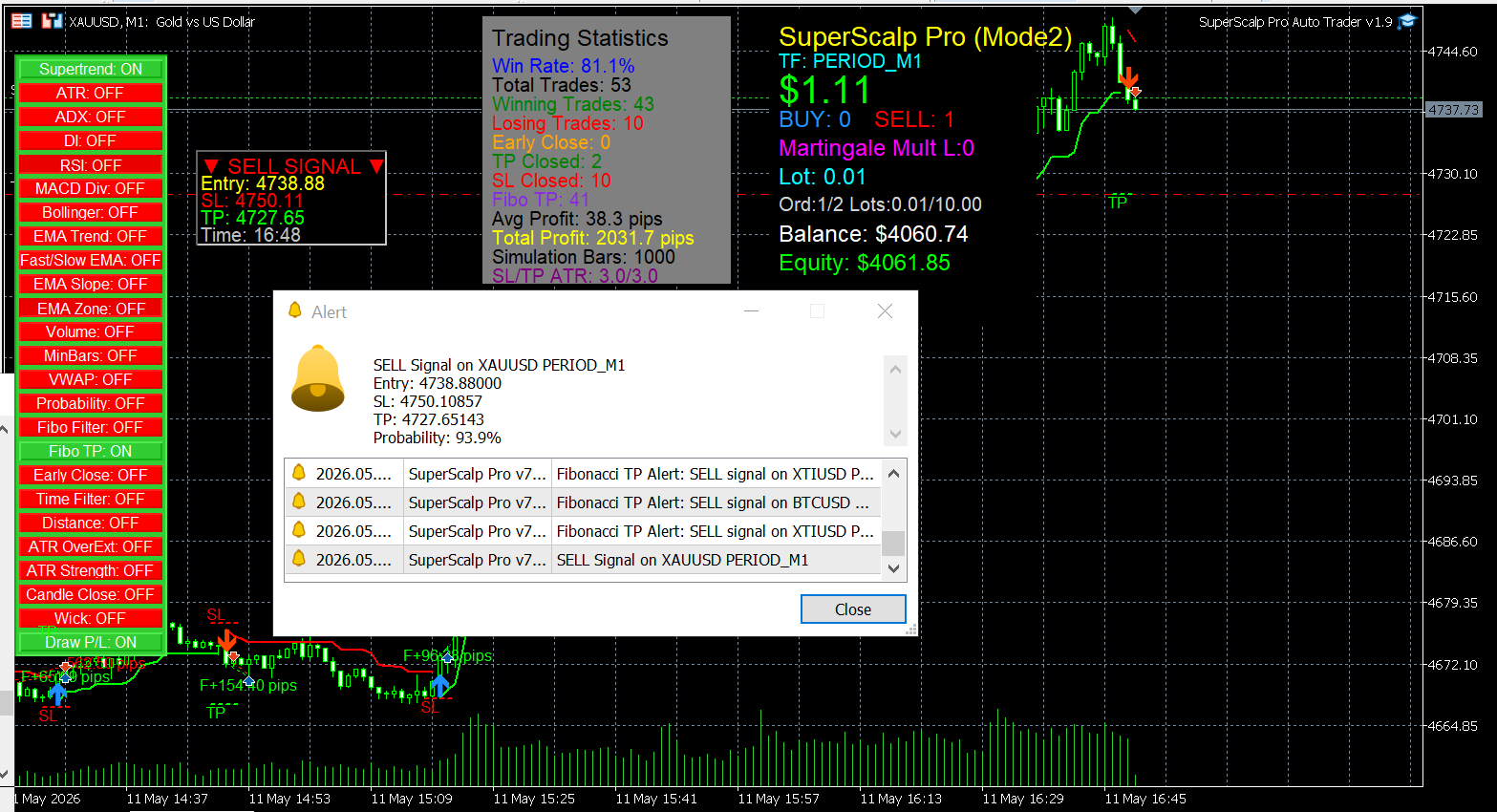Click bell icon of BTCUSD alert row

tap(299, 502)
